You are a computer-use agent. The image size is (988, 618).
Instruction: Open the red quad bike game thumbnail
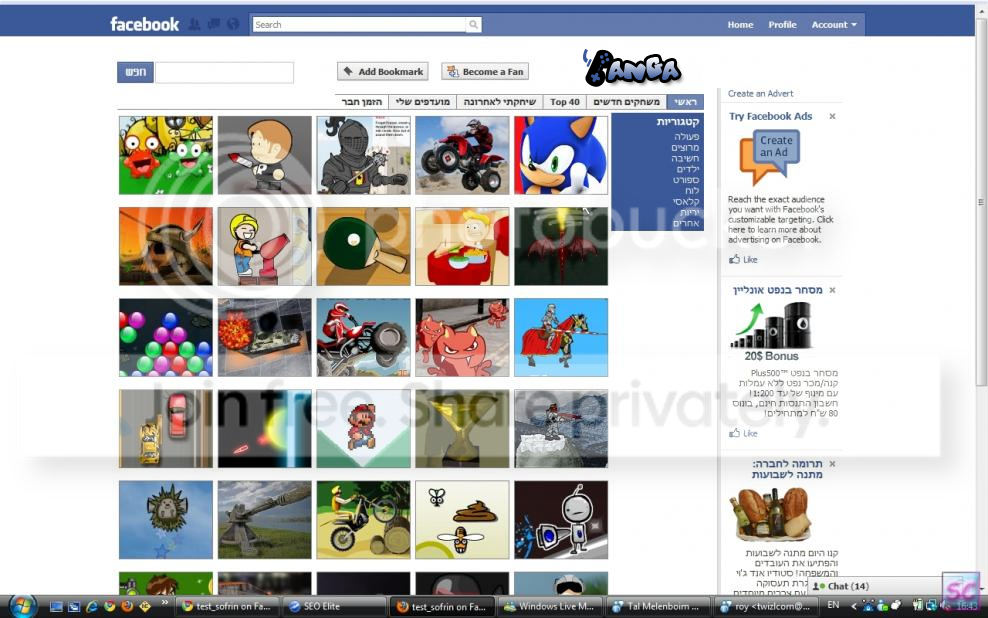point(462,155)
